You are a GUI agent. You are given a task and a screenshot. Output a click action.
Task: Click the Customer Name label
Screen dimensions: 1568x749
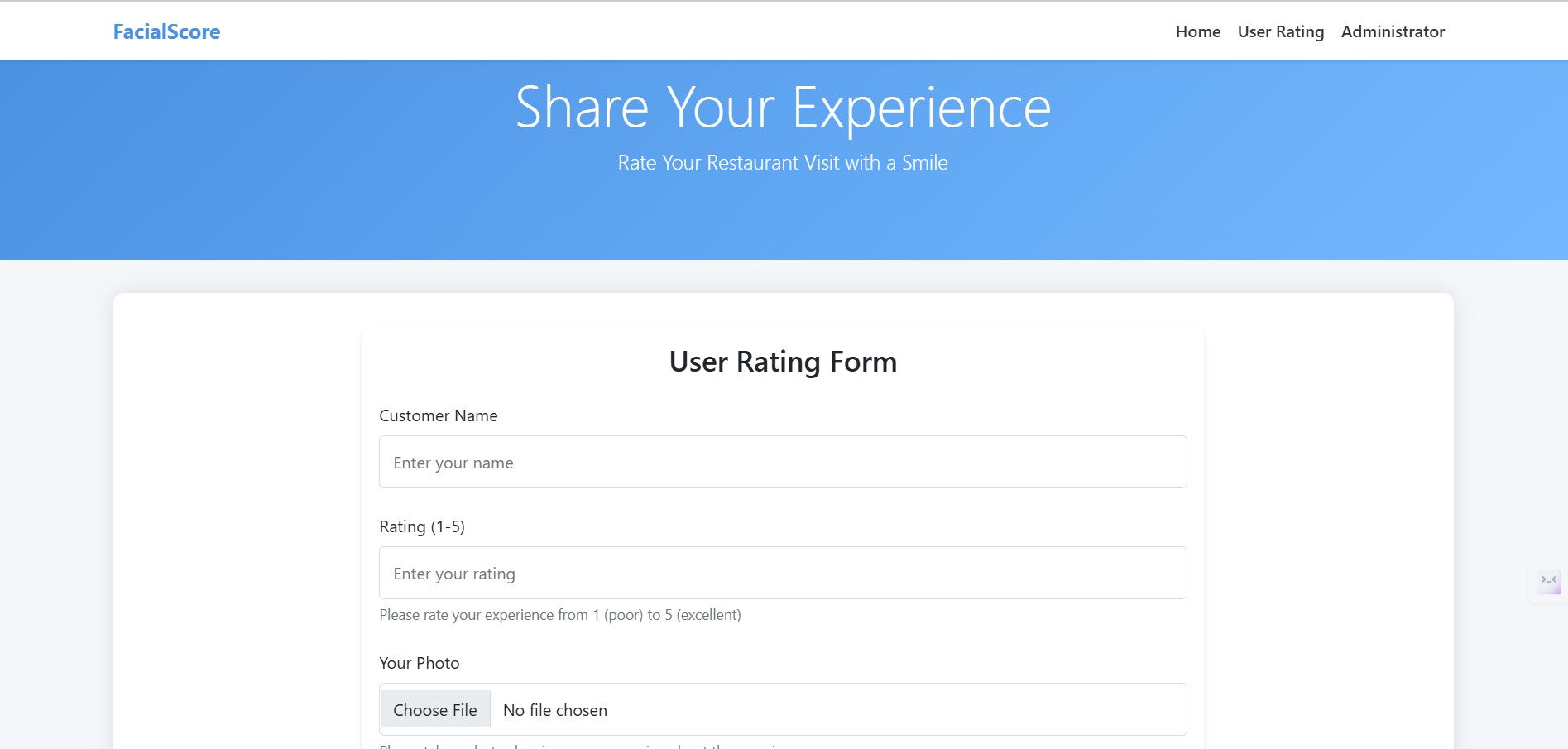(x=439, y=415)
